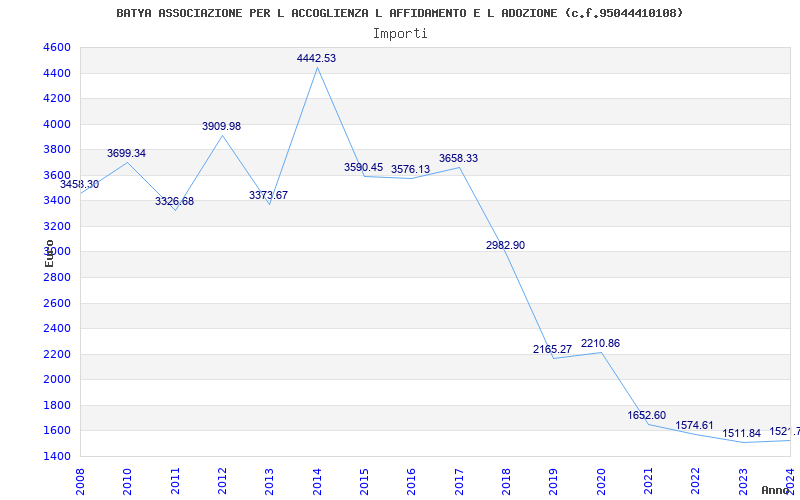
Task: Click the 4442.53 data label
Action: point(316,58)
